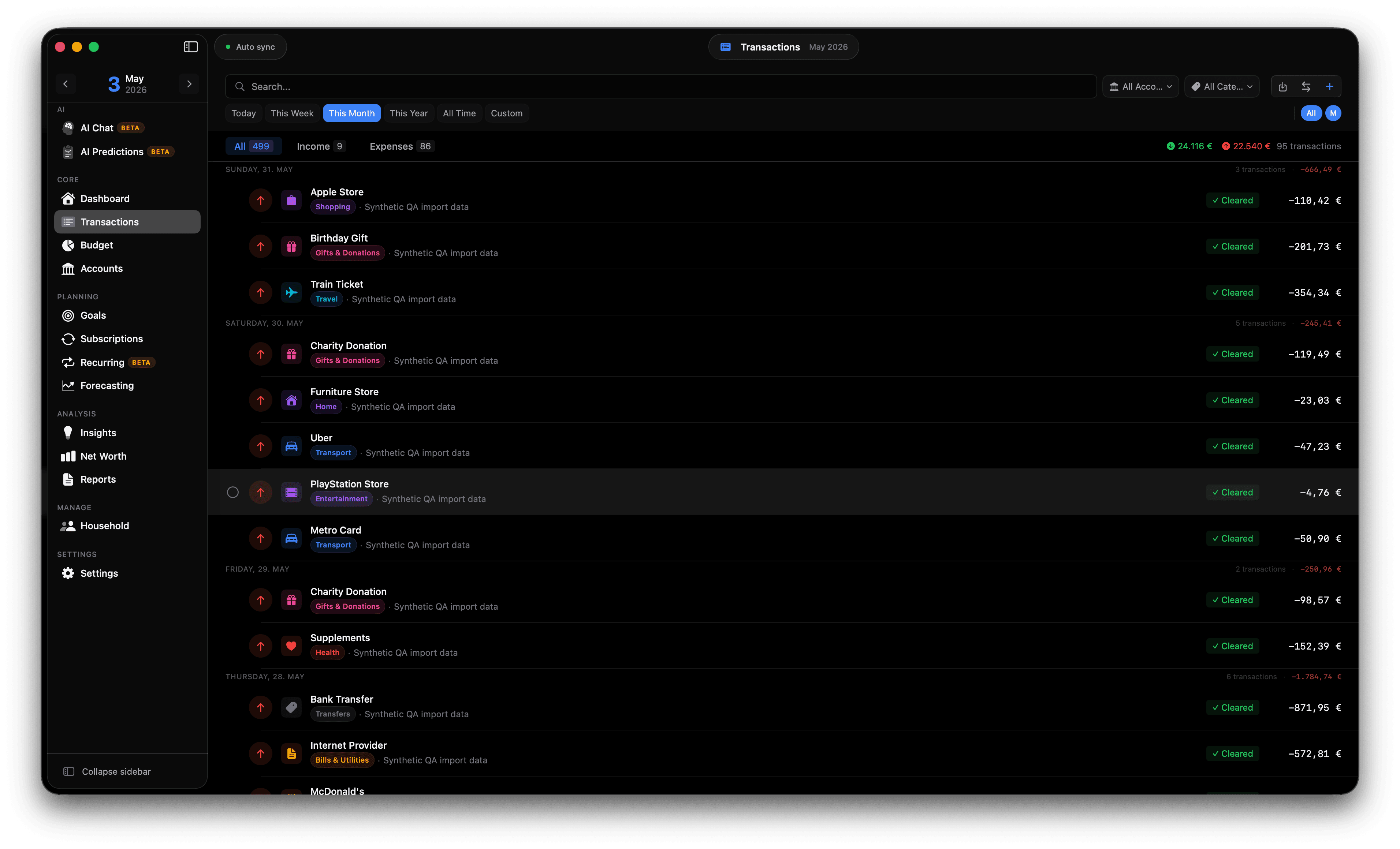Open Subscriptions in sidebar

[127, 339]
